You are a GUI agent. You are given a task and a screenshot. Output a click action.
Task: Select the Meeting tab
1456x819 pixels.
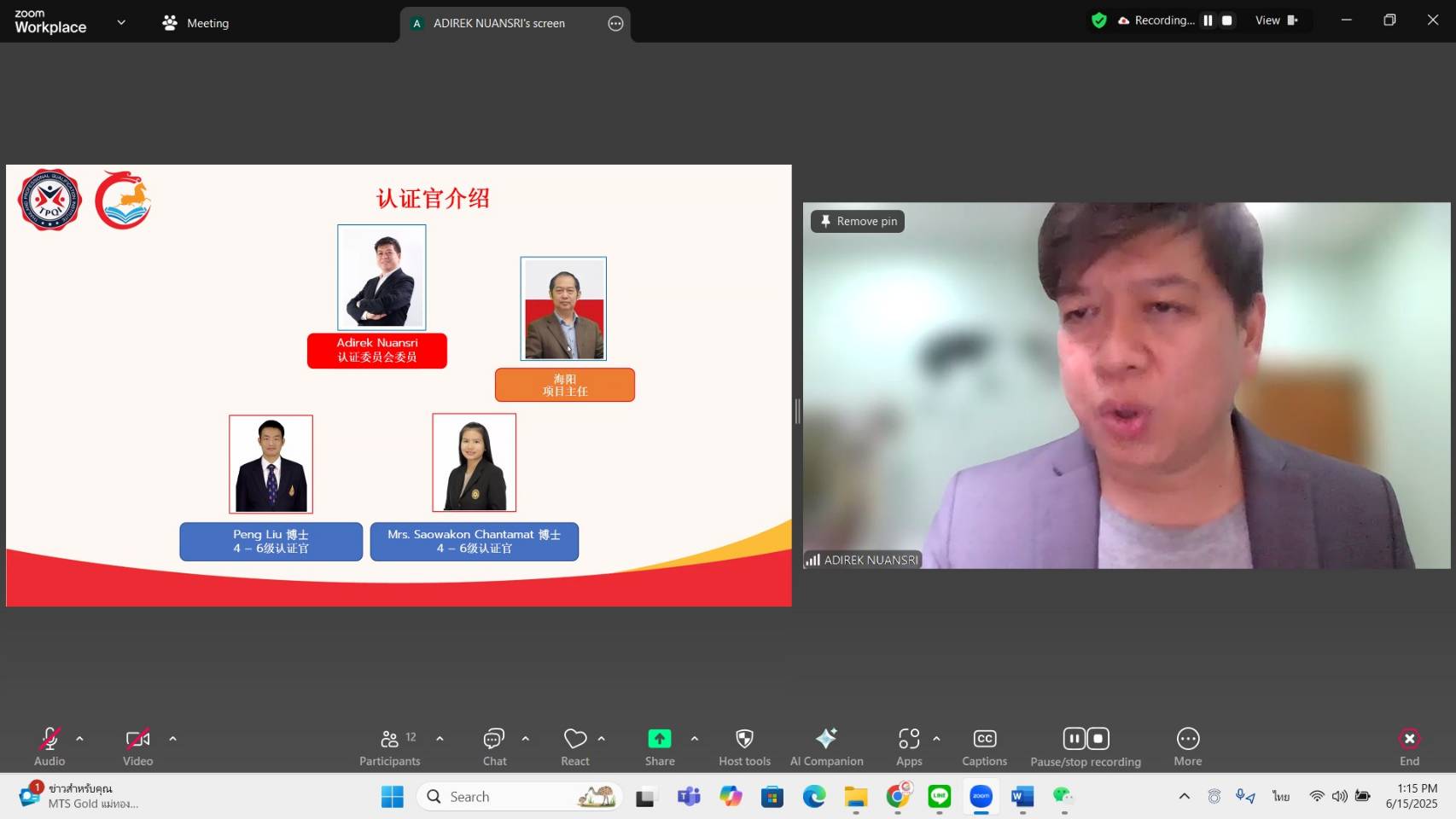coord(196,23)
